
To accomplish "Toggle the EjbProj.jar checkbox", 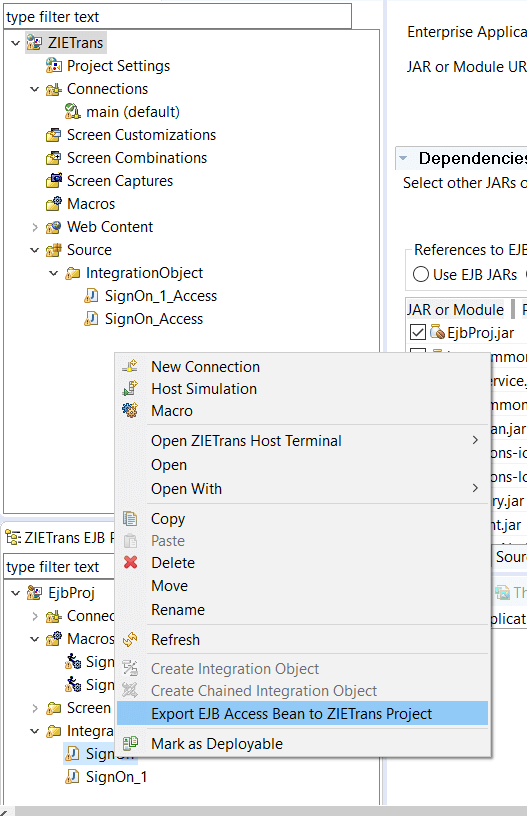I will pyautogui.click(x=418, y=332).
